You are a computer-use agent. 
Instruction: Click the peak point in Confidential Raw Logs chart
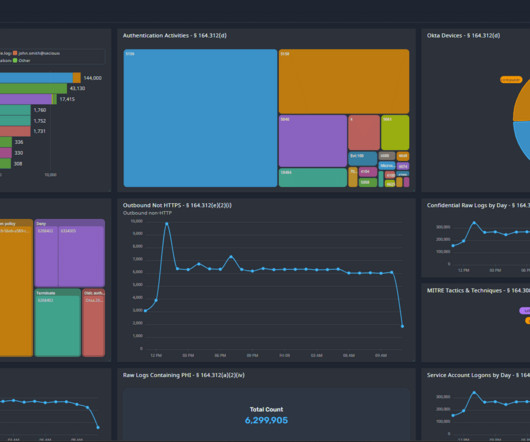tap(474, 223)
